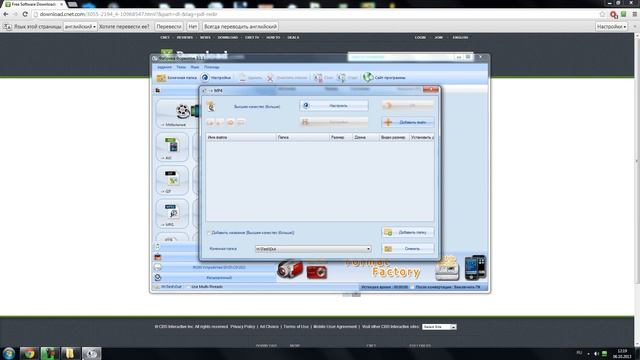This screenshot has height=360, width=640.
Task: Open 'DOWNLOAD' in the CNET navigation
Action: pos(227,38)
